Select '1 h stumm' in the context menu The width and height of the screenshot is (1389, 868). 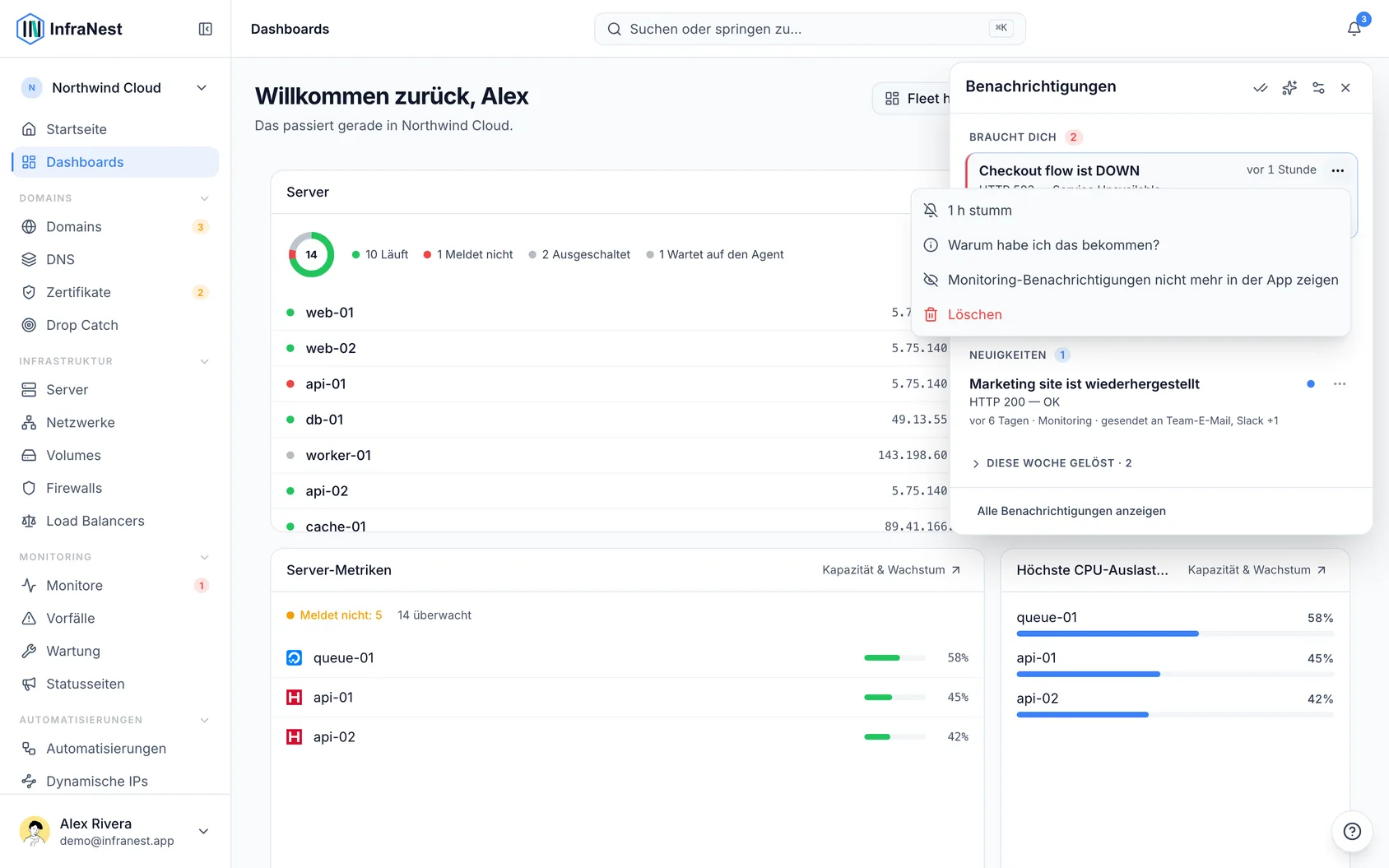(1131, 211)
